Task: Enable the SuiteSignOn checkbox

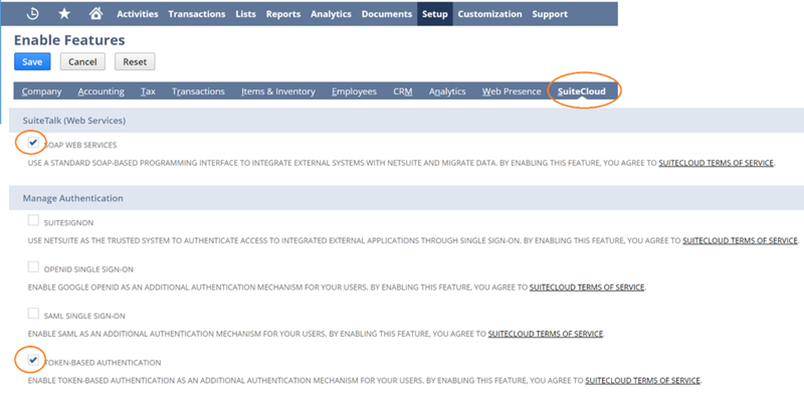Action: point(33,221)
